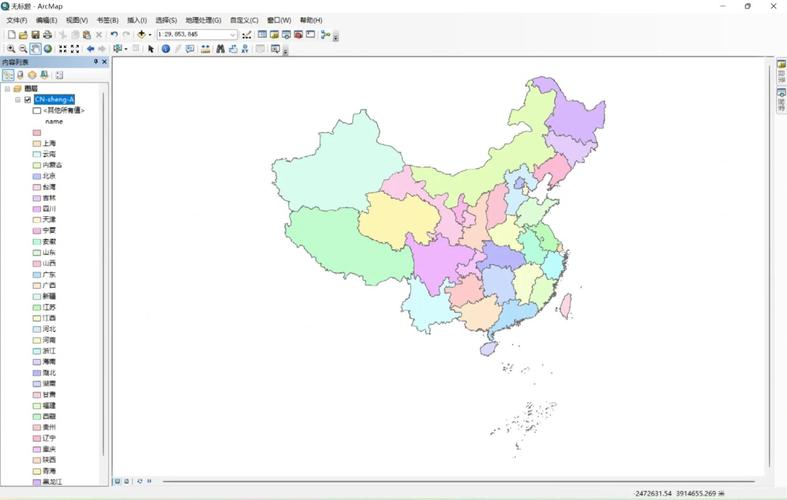Open the ModelBuilder window icon

tap(325, 35)
